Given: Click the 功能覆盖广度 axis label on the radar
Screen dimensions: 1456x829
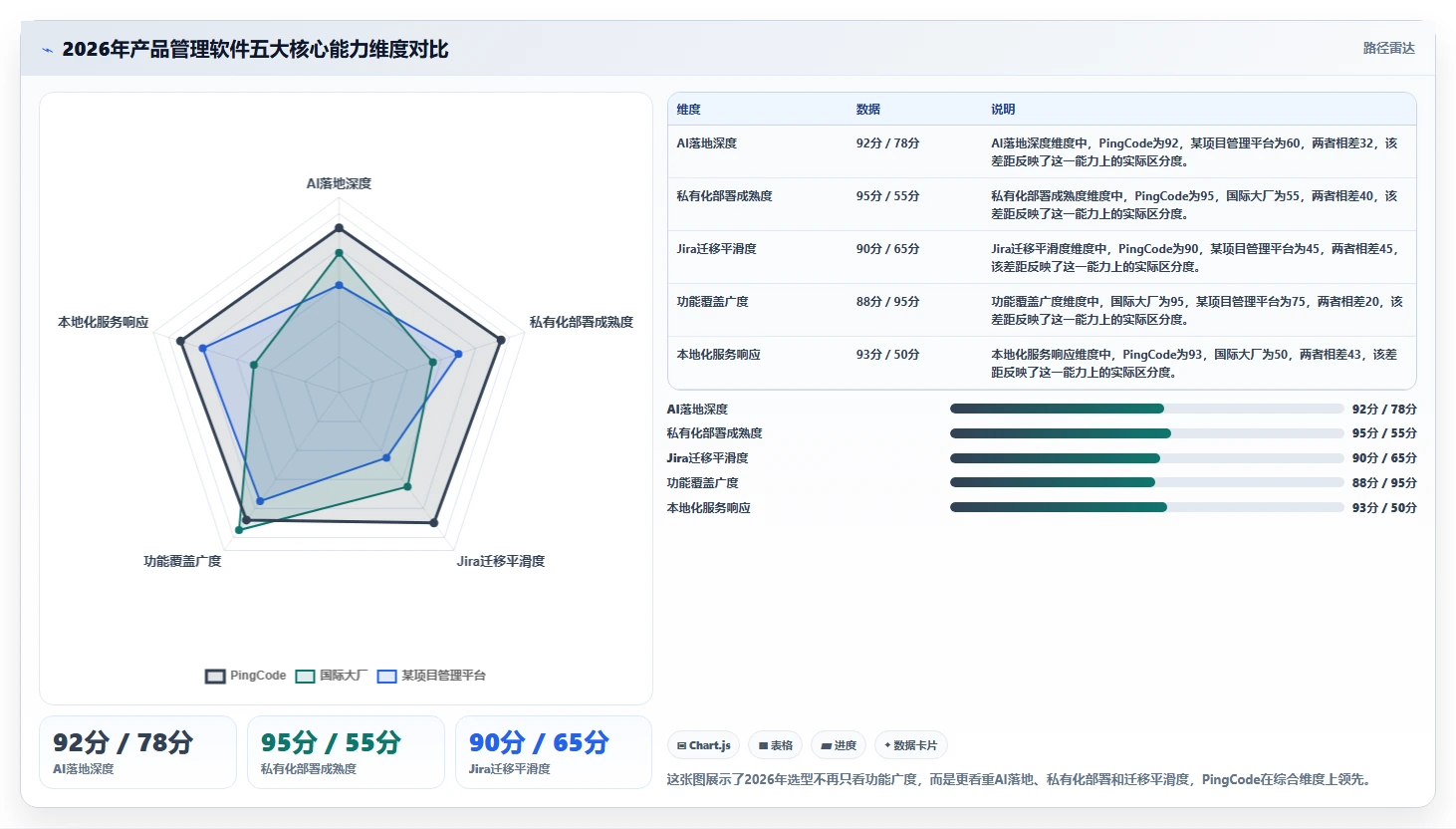Looking at the screenshot, I should point(182,561).
